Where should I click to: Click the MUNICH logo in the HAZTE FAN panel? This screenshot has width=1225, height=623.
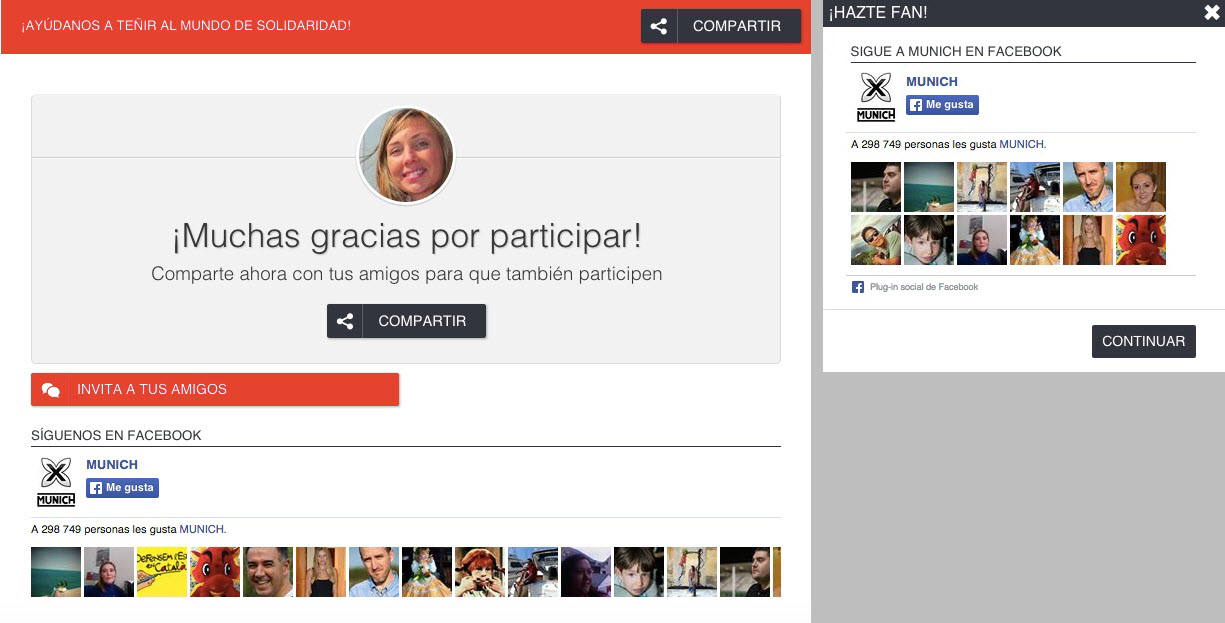[876, 98]
